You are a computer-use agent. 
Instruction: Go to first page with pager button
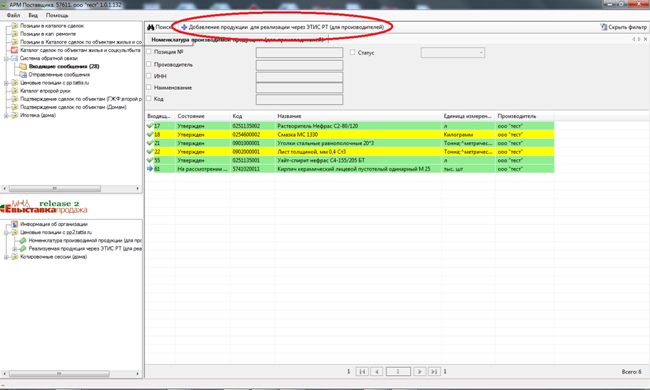(362, 371)
